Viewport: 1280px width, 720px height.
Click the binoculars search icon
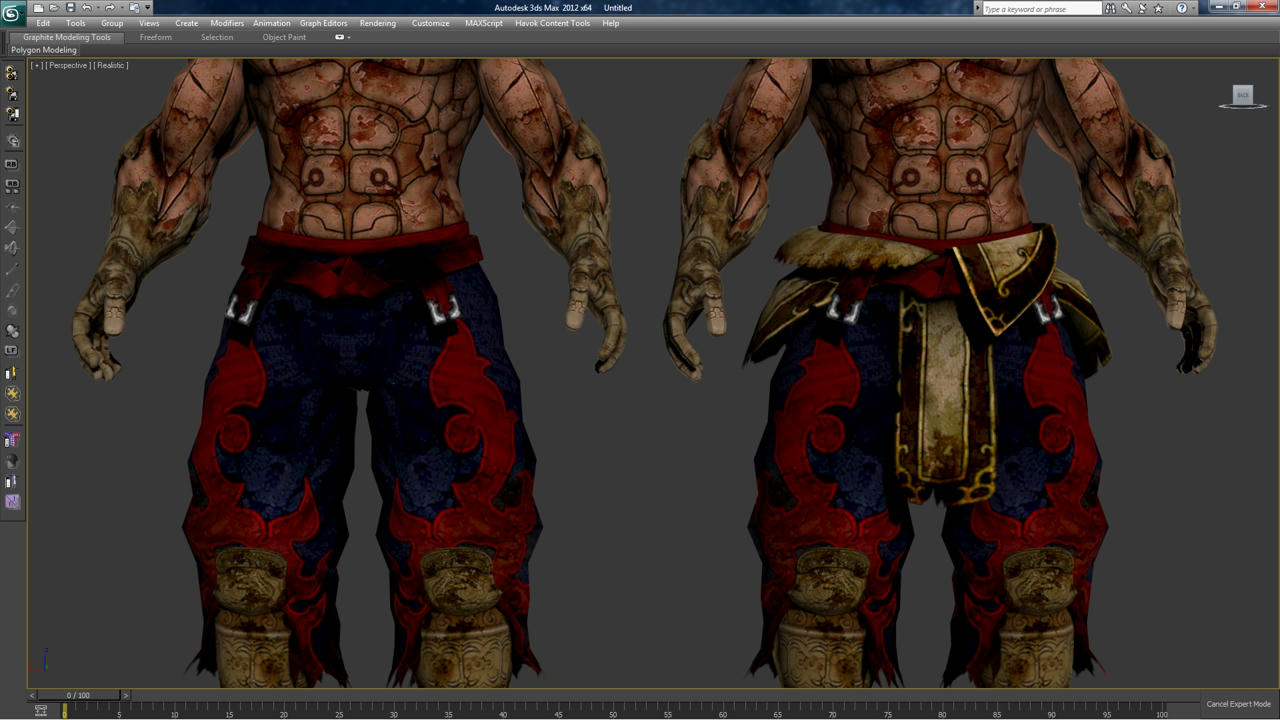(1110, 8)
